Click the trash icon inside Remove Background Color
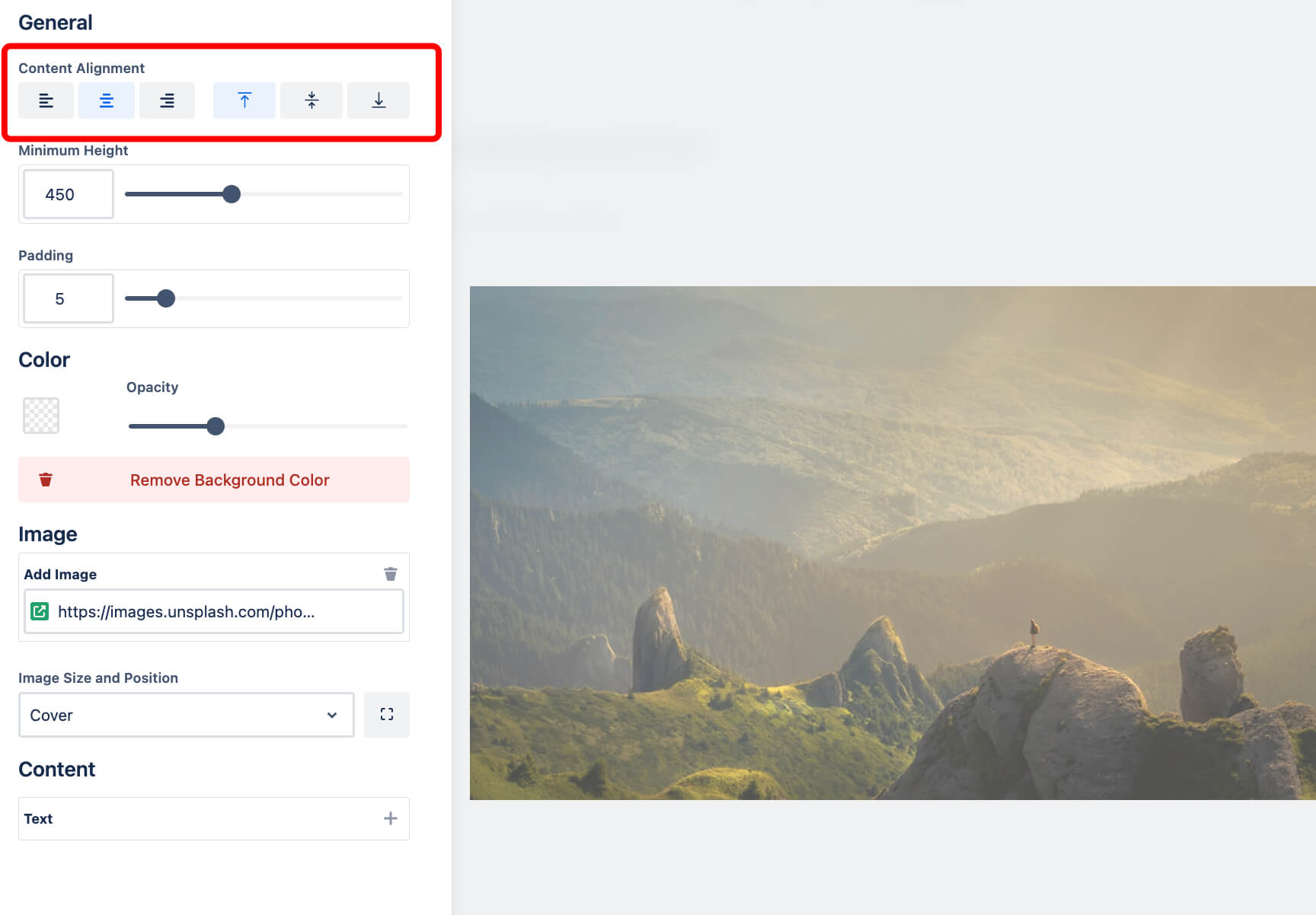 [46, 480]
